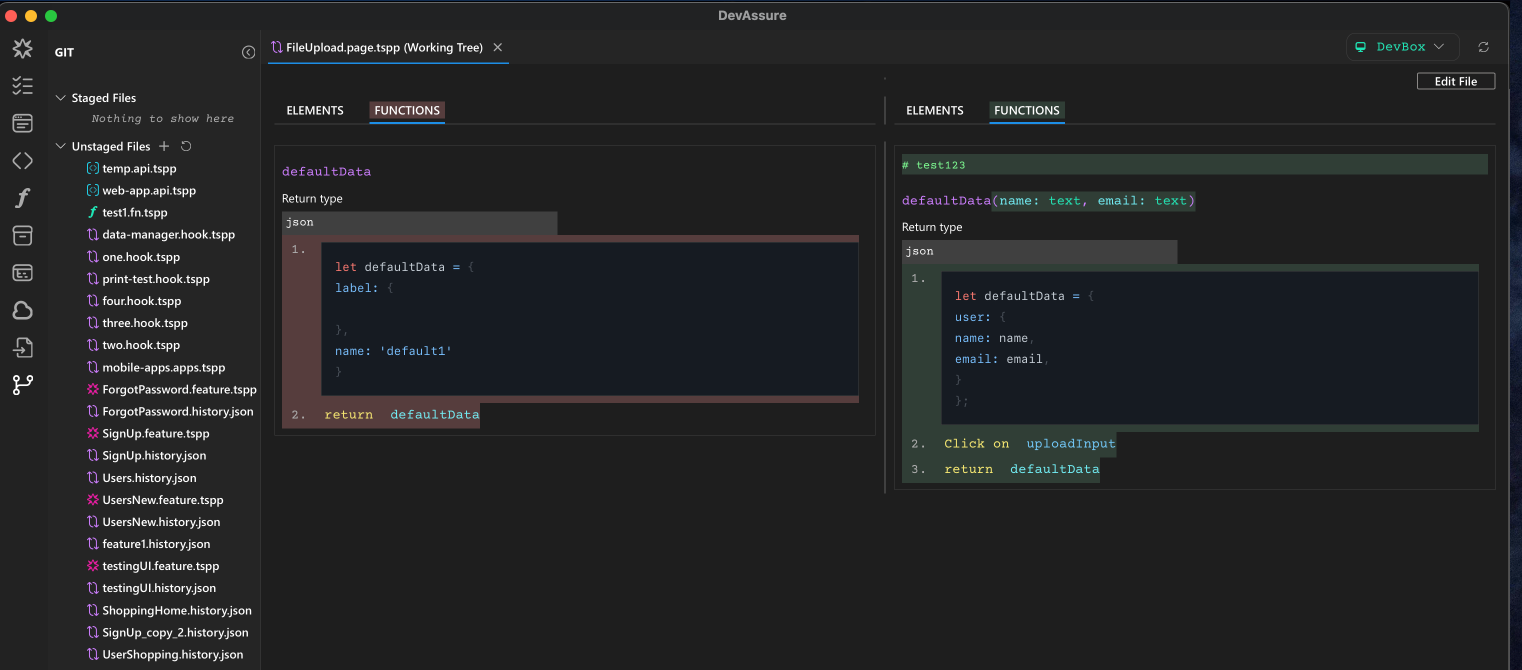Screen dimensions: 1522x670
Task: Collapse the Unstaged Files section
Action: (60, 146)
